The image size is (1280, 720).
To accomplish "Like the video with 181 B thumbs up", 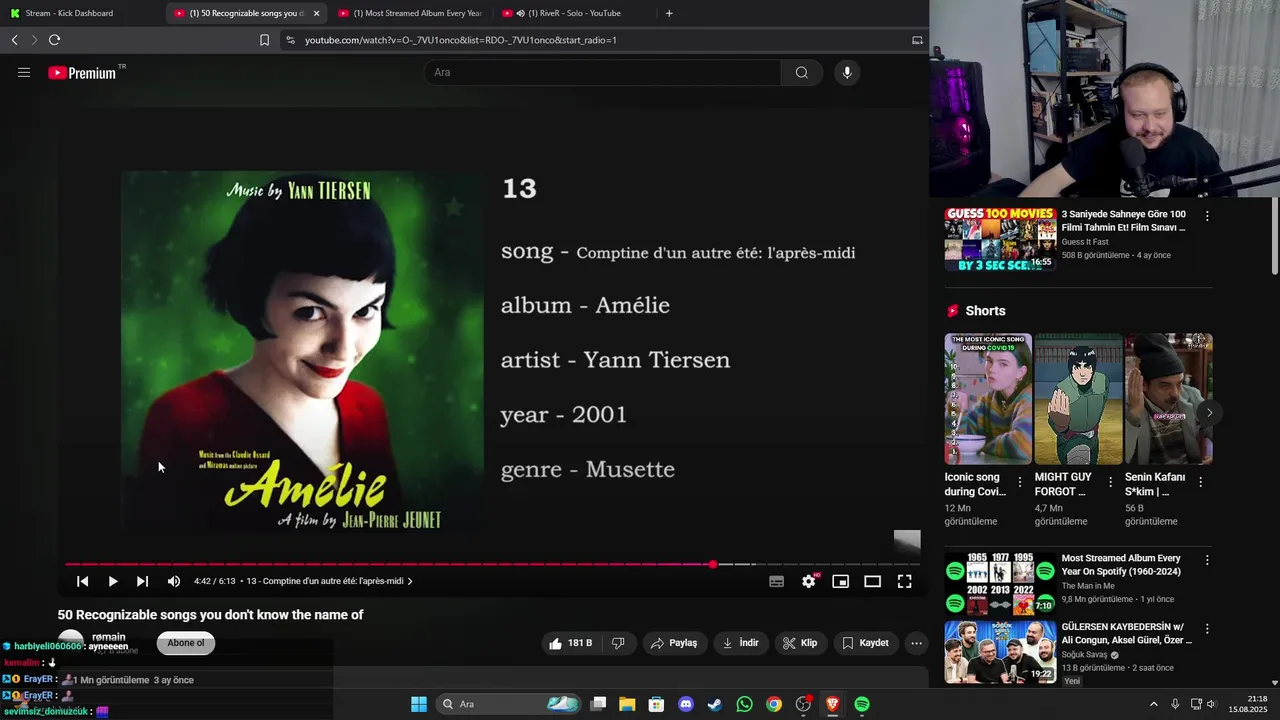I will pos(571,643).
